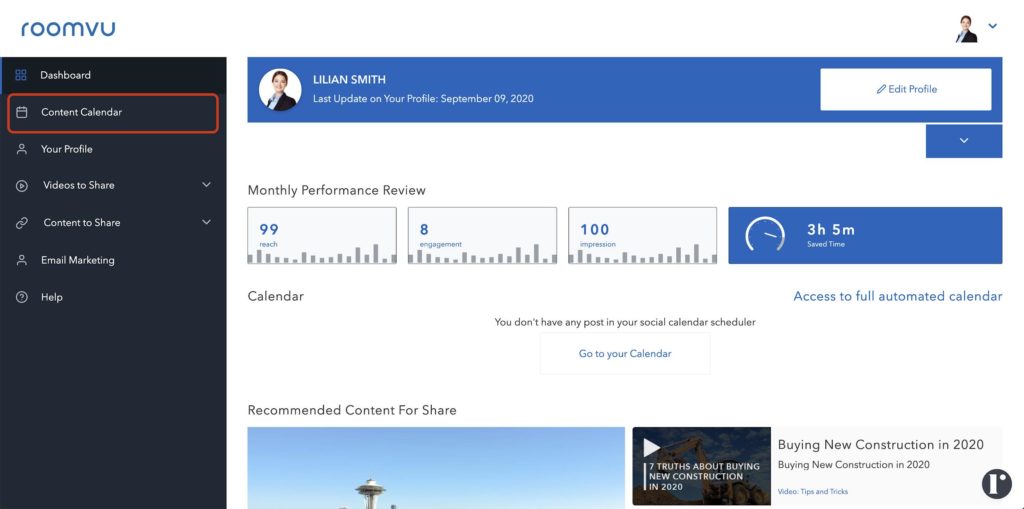Screen dimensions: 1024x509
Task: Open the chat widget icon at bottom right
Action: click(x=996, y=483)
